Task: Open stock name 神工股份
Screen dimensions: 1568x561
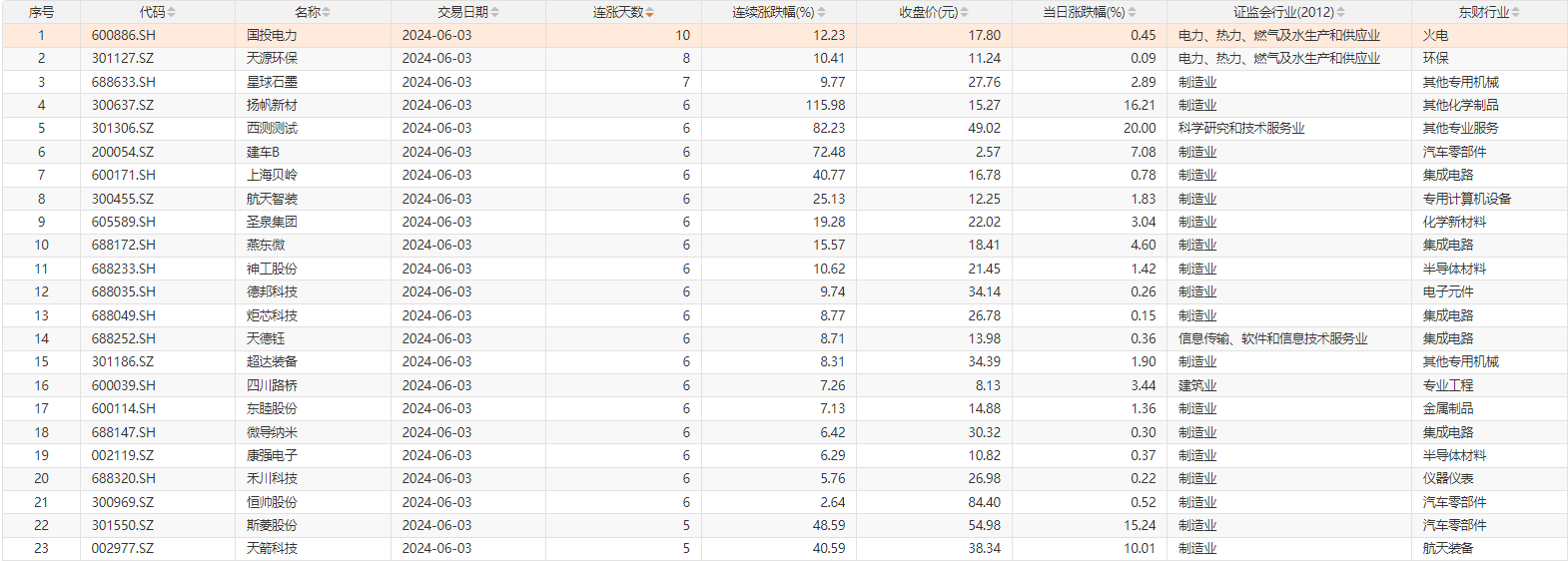Action: point(272,269)
